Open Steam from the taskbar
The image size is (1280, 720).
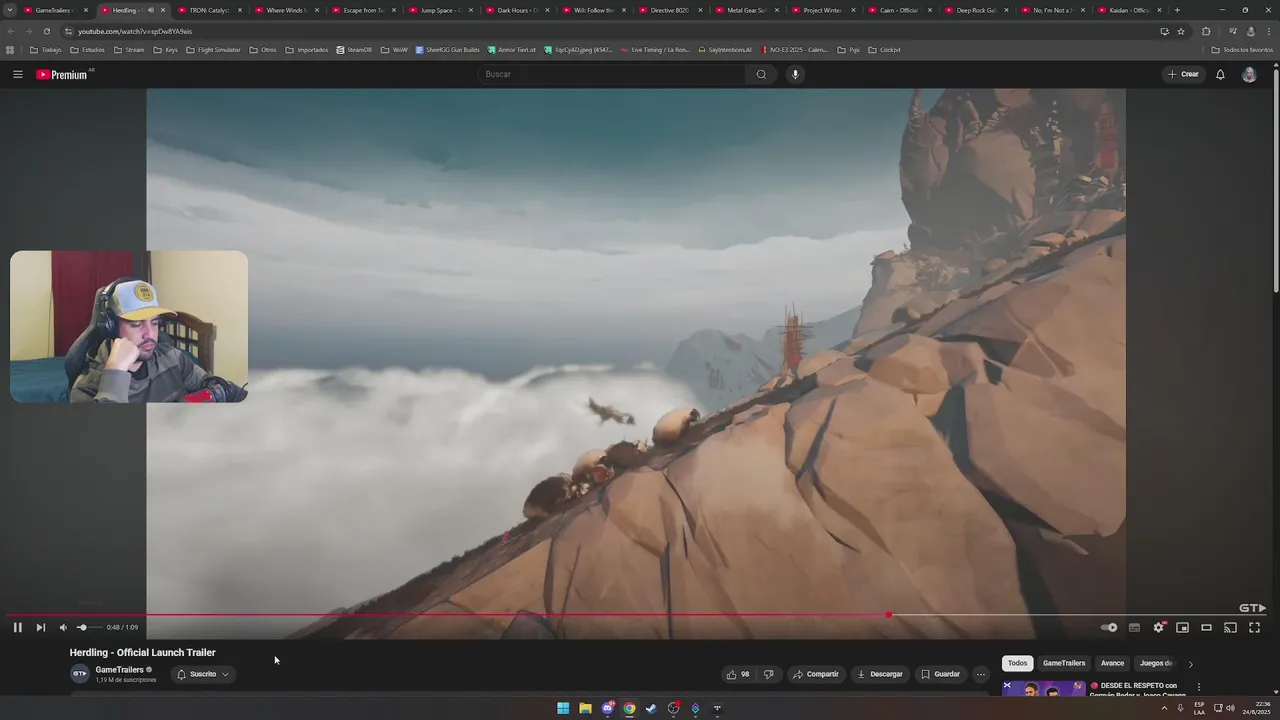point(651,708)
